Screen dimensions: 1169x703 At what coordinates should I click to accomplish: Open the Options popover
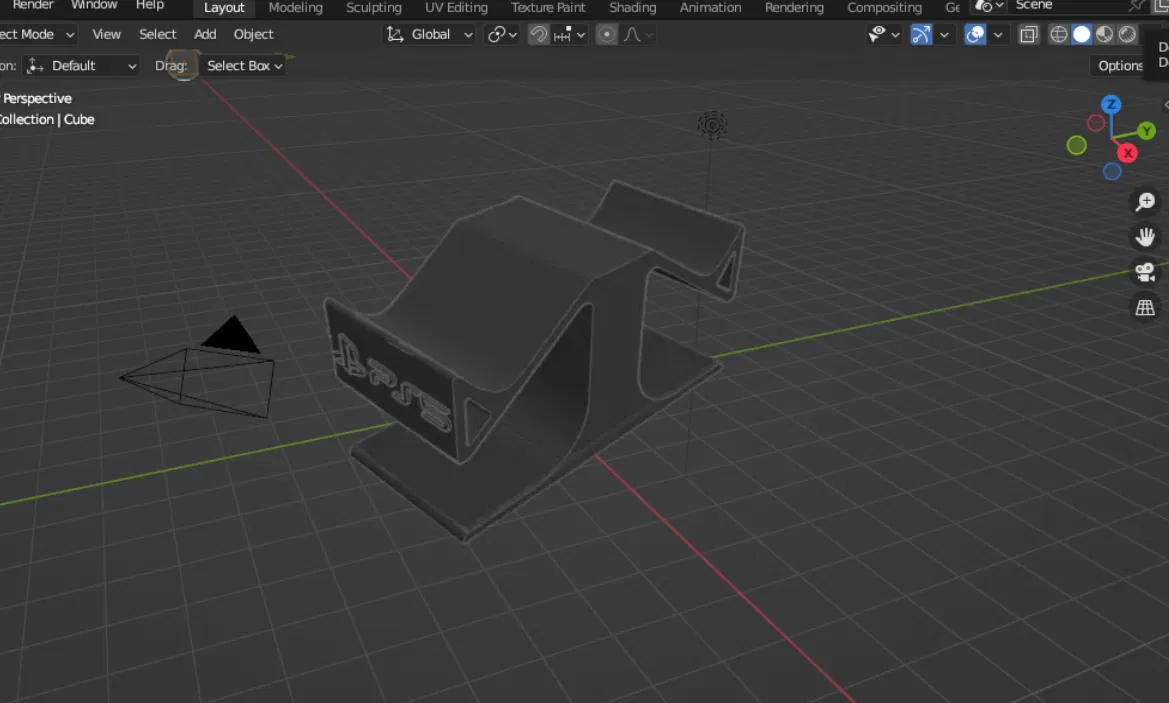pos(1120,66)
